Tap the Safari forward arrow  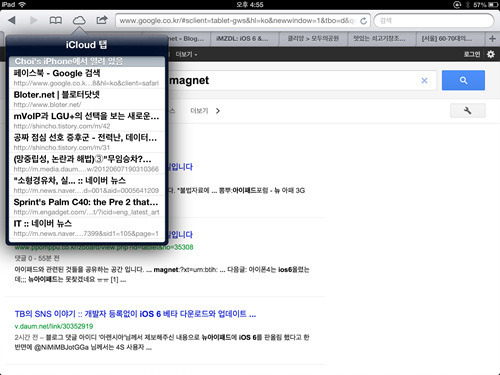coord(33,20)
